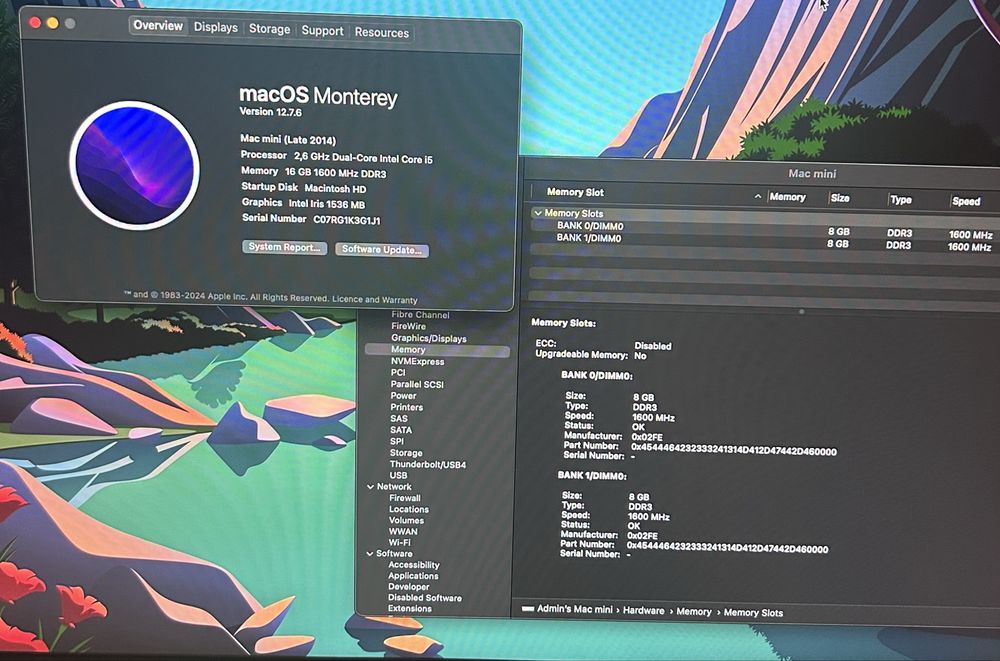The width and height of the screenshot is (1000, 661).
Task: Click Hardware in the path bar
Action: pyautogui.click(x=643, y=611)
